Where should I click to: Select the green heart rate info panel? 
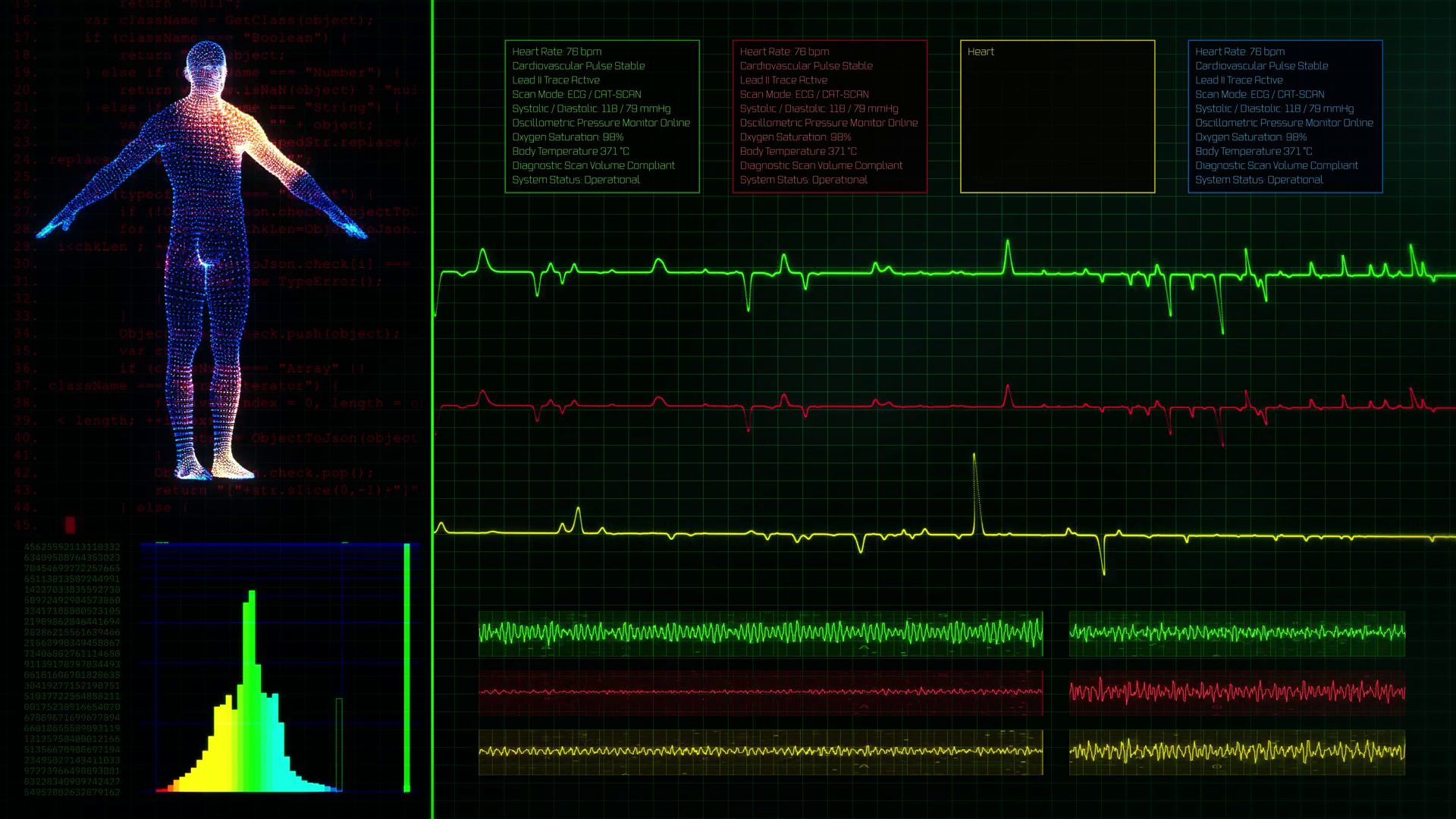point(601,116)
